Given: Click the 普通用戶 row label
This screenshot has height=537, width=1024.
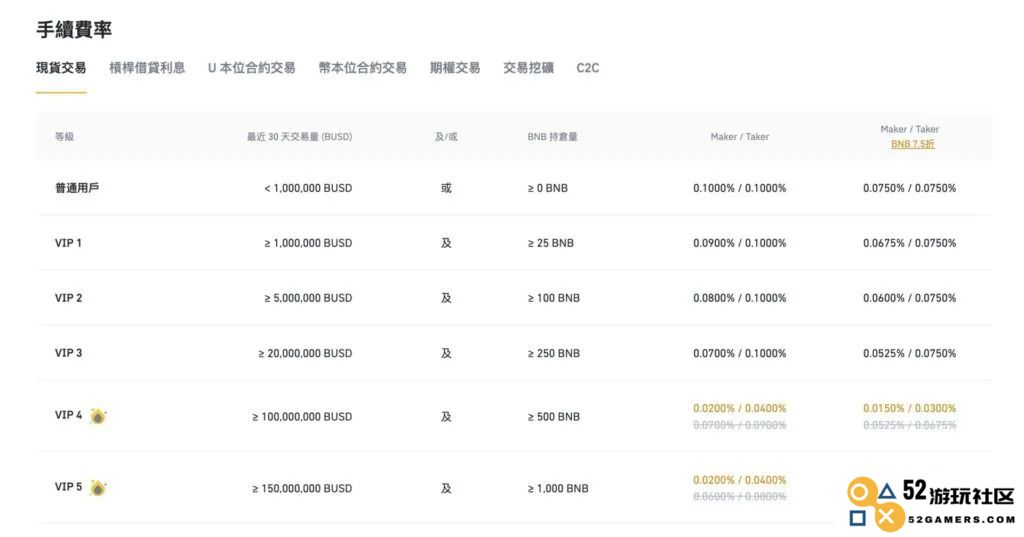Looking at the screenshot, I should pyautogui.click(x=77, y=188).
